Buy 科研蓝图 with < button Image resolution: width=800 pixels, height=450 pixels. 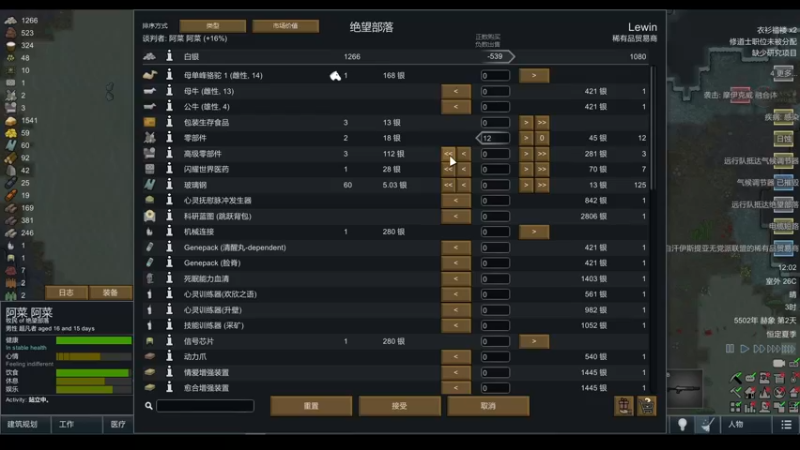(x=456, y=216)
